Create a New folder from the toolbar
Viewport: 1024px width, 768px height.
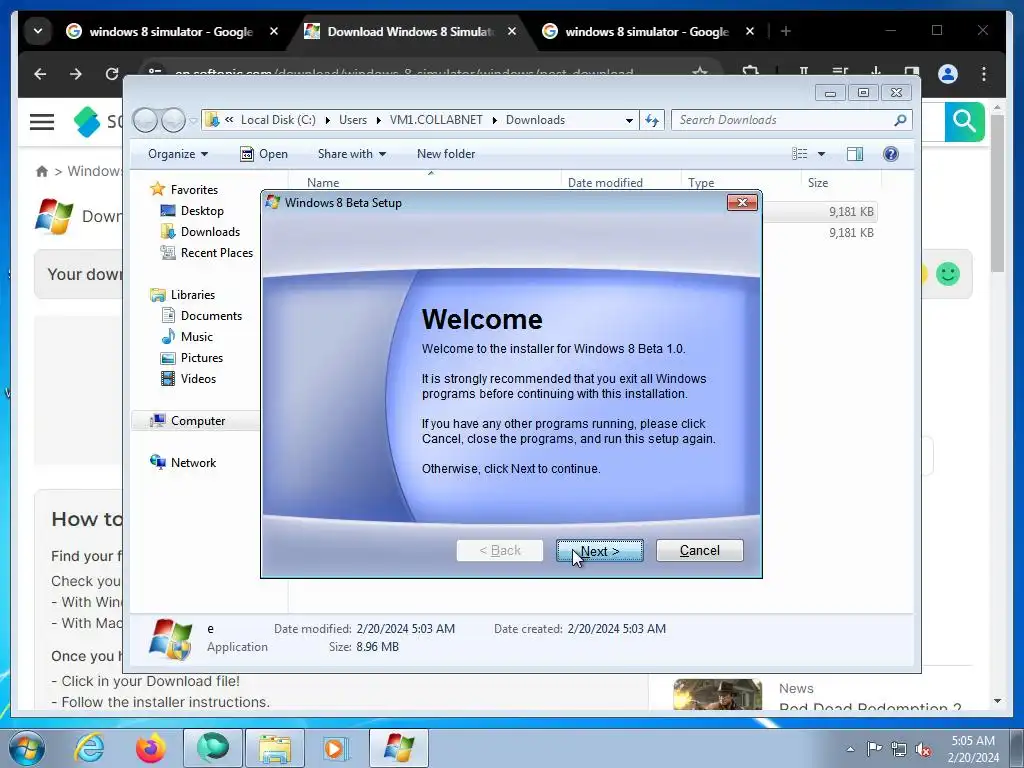point(446,153)
